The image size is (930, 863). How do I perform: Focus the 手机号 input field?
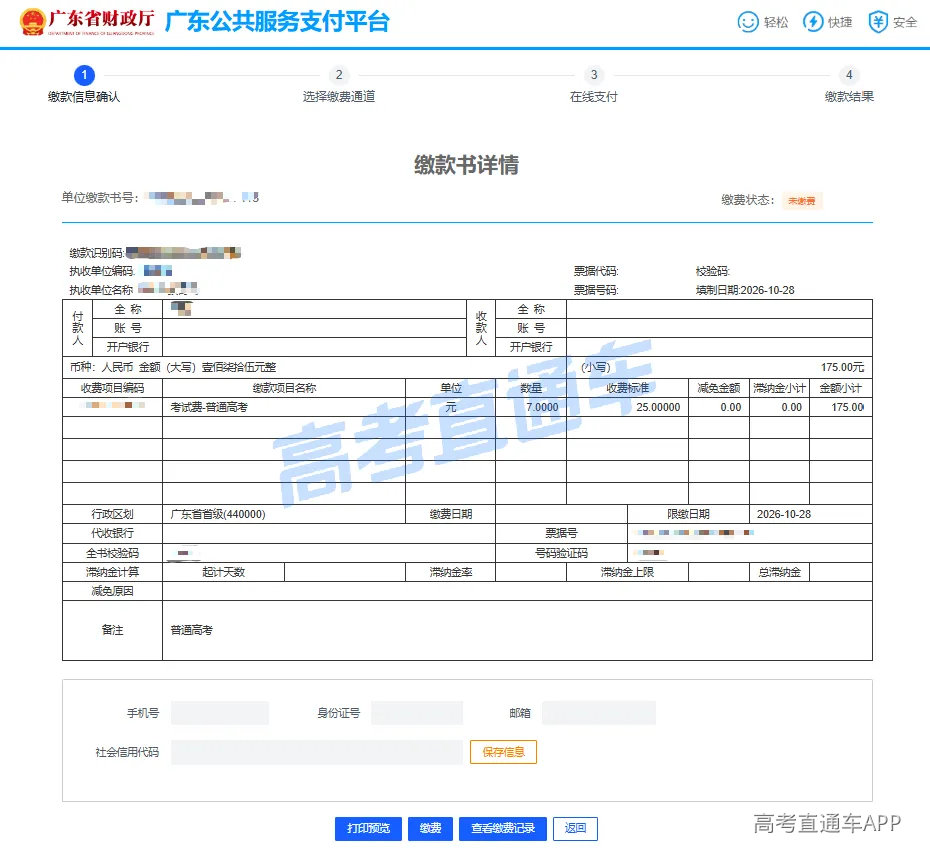(x=220, y=713)
